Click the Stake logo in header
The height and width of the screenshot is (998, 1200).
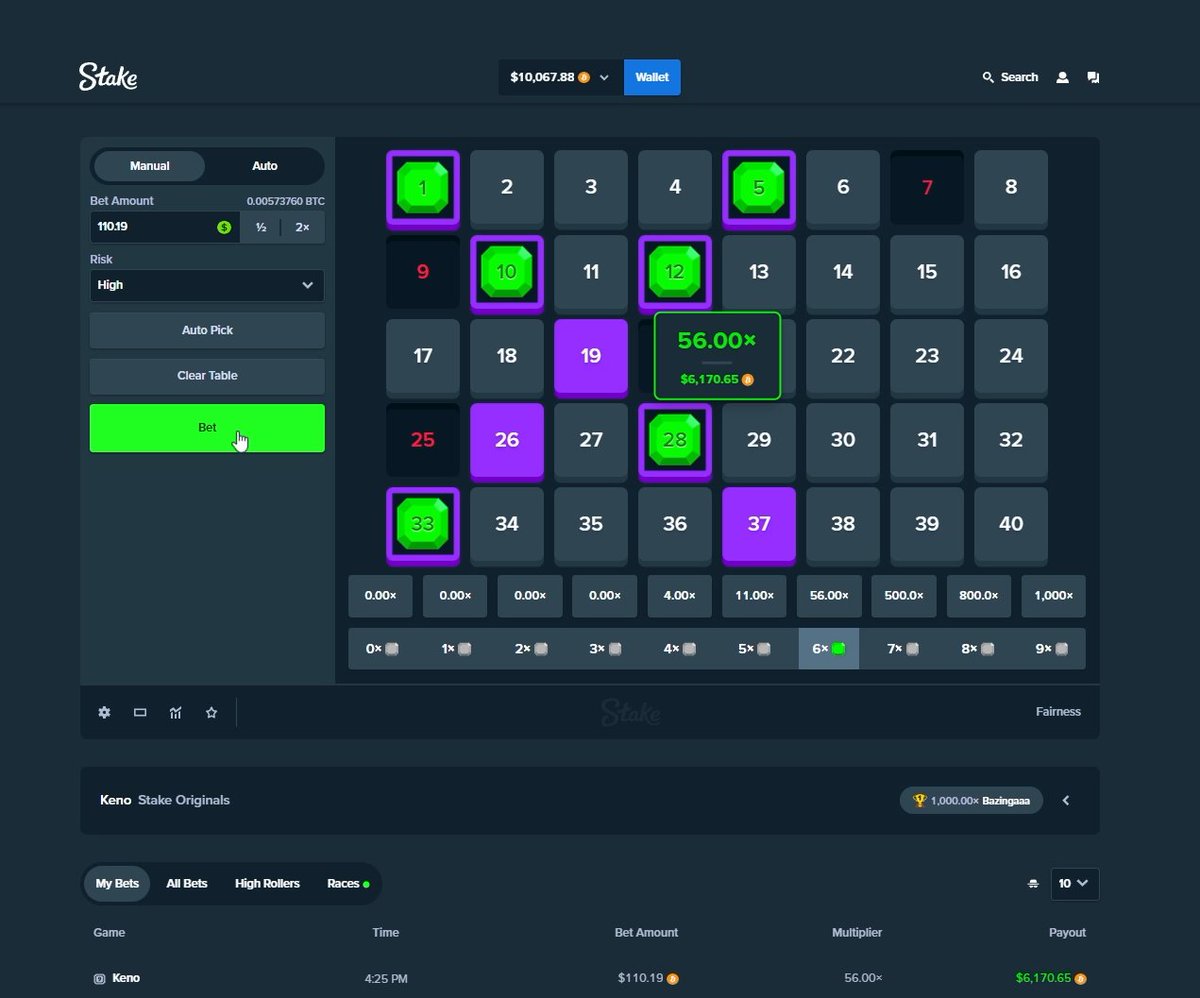108,77
